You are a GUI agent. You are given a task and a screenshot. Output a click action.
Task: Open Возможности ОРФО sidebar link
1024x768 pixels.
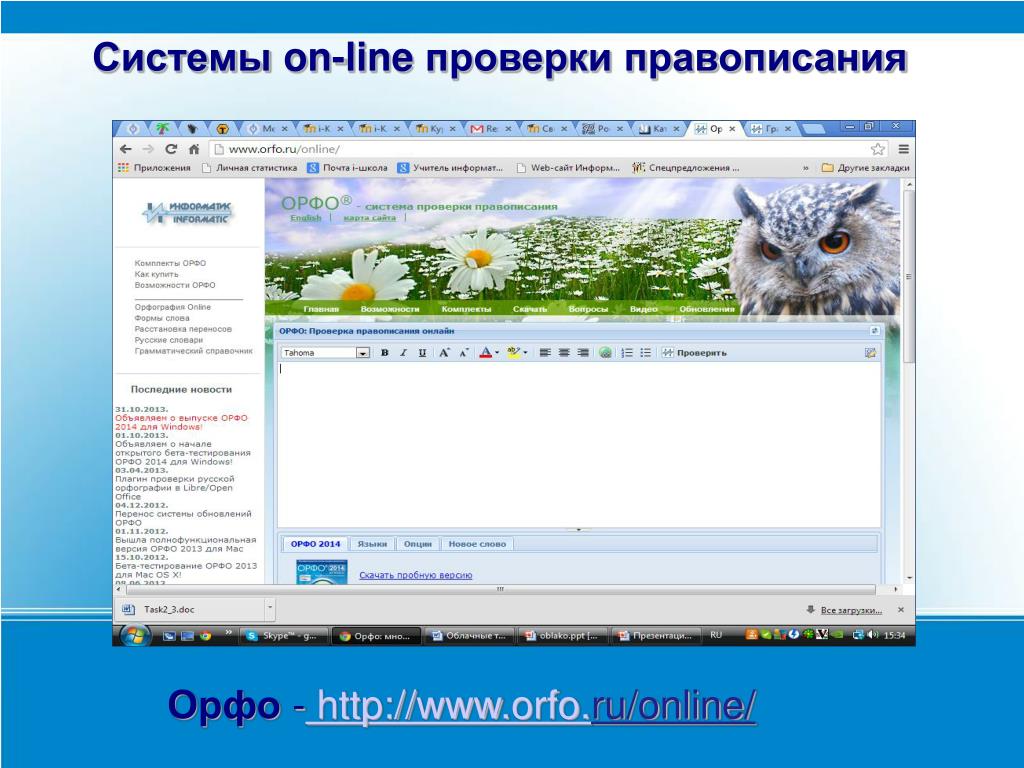click(x=174, y=285)
